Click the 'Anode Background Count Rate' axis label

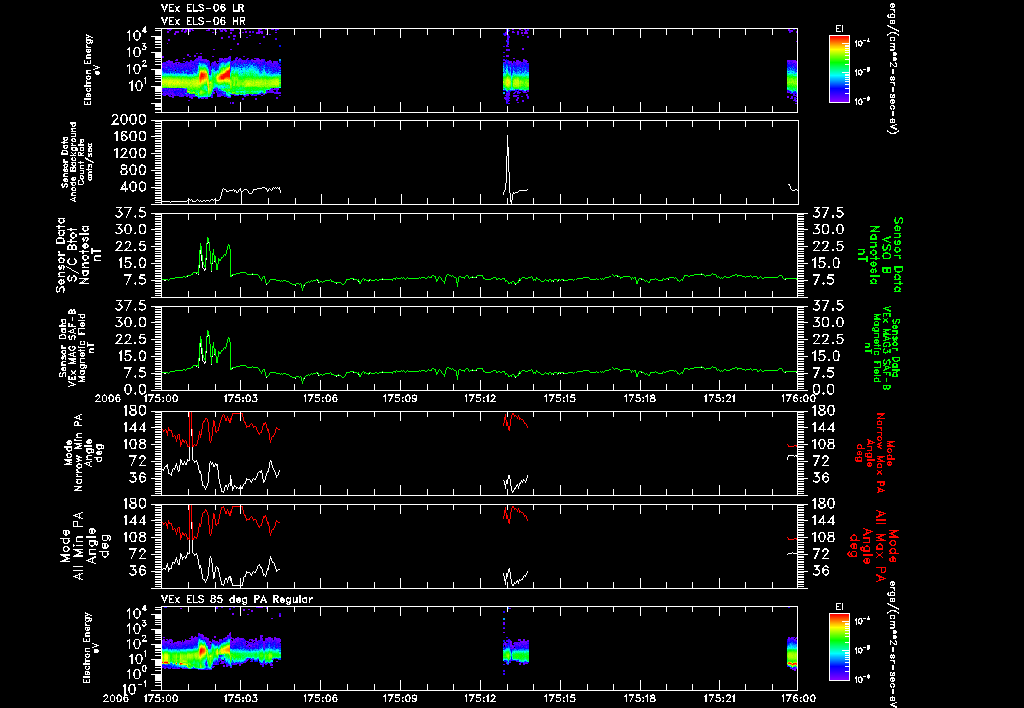[x=77, y=162]
